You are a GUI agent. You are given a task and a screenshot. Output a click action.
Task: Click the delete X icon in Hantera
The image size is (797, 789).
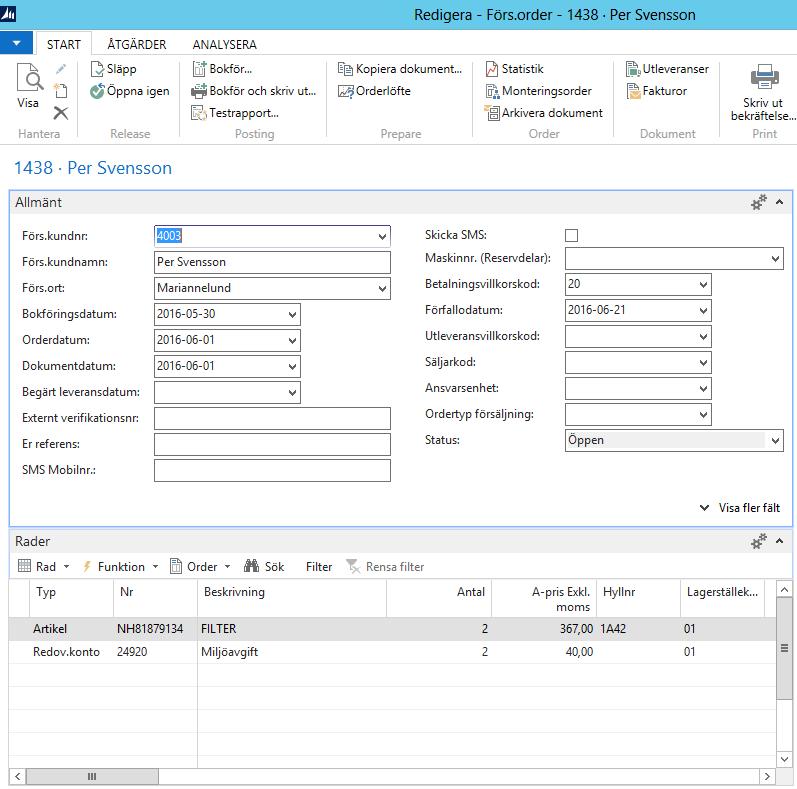[x=61, y=113]
